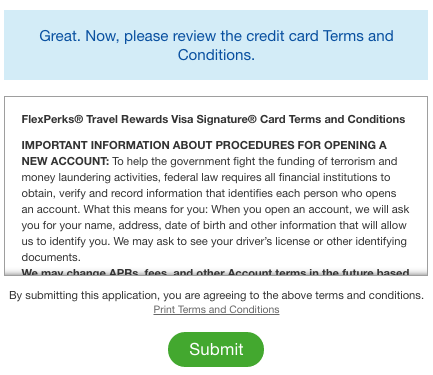Click the "NEW ACCOUNT:" bold label
Viewport: 433px width, 375px height.
tap(65, 161)
